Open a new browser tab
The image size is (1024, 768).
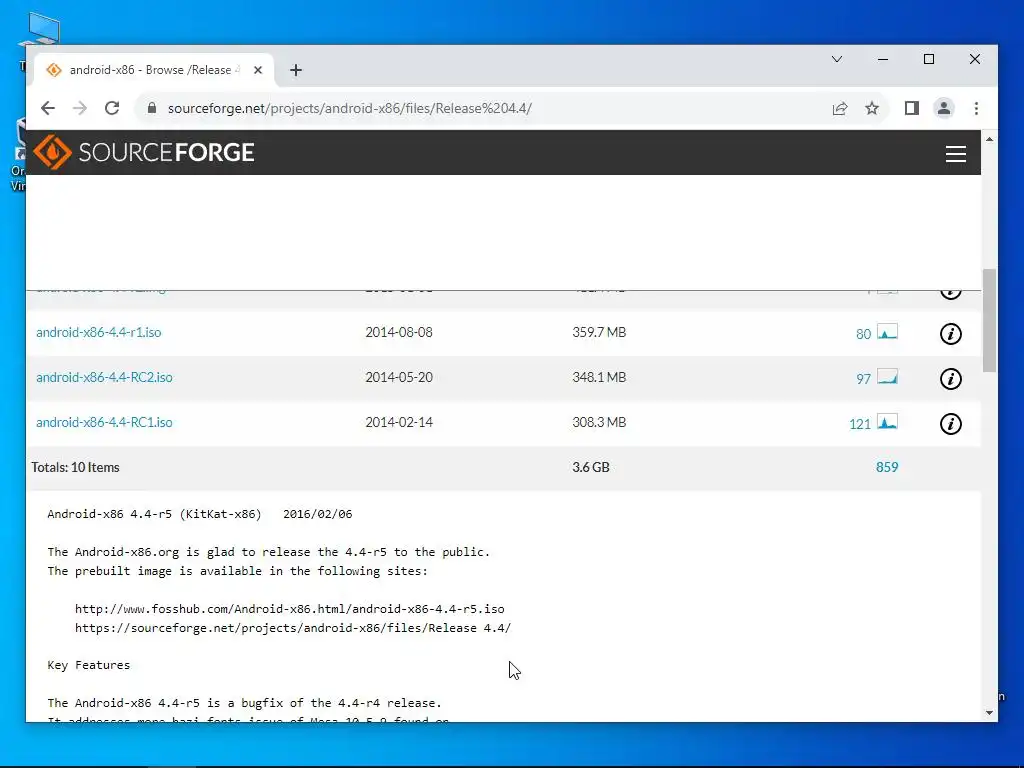[x=296, y=70]
